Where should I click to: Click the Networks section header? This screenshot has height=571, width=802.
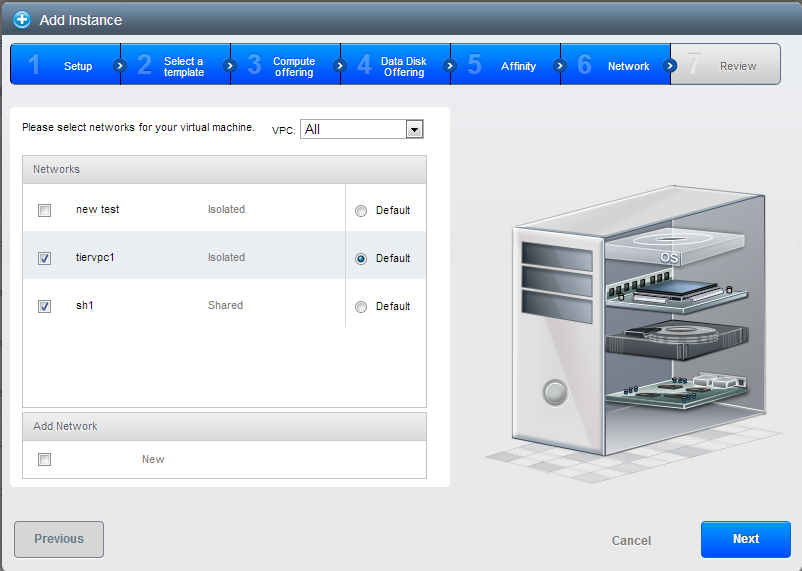[x=225, y=169]
